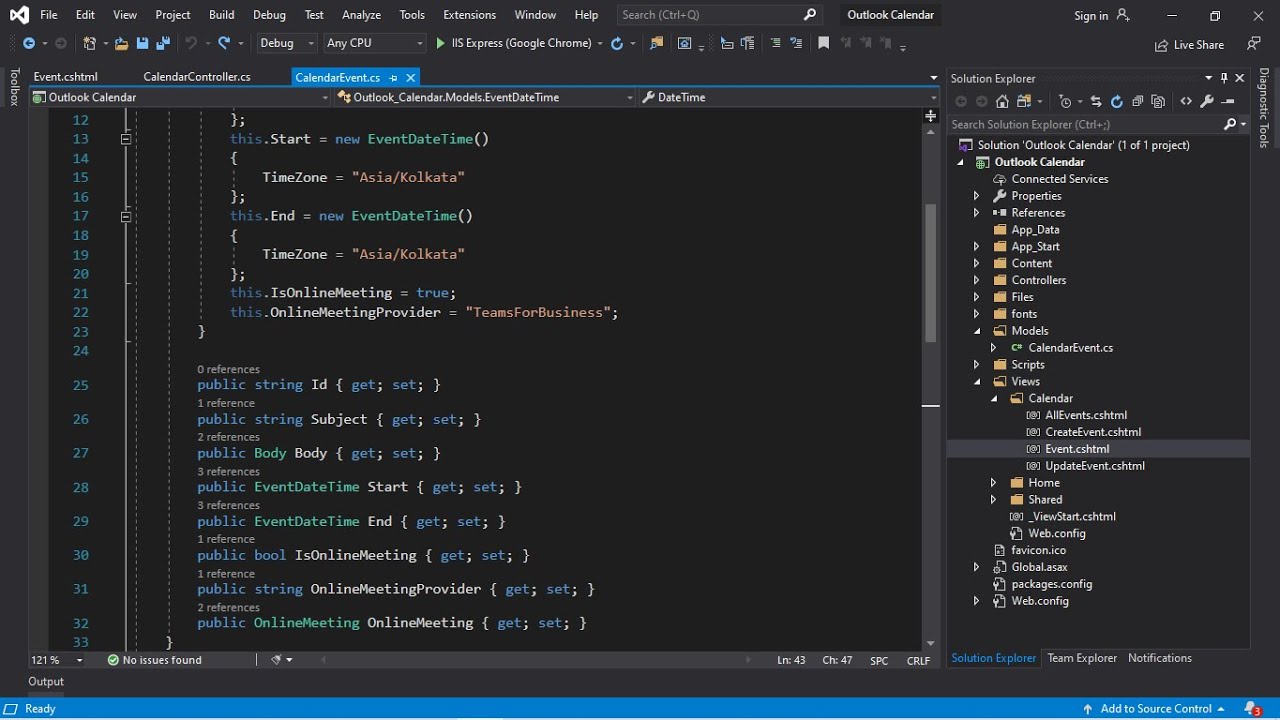Screen dimensions: 1280x720
Task: Click the Live Share button
Action: click(1189, 44)
